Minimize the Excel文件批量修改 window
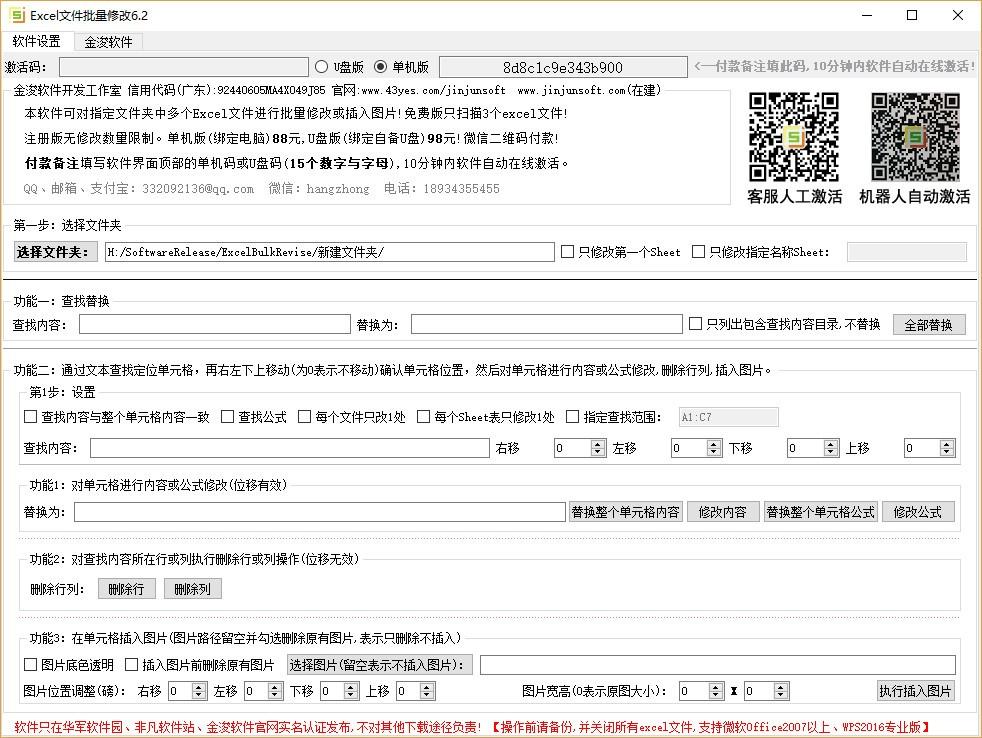 click(x=867, y=15)
